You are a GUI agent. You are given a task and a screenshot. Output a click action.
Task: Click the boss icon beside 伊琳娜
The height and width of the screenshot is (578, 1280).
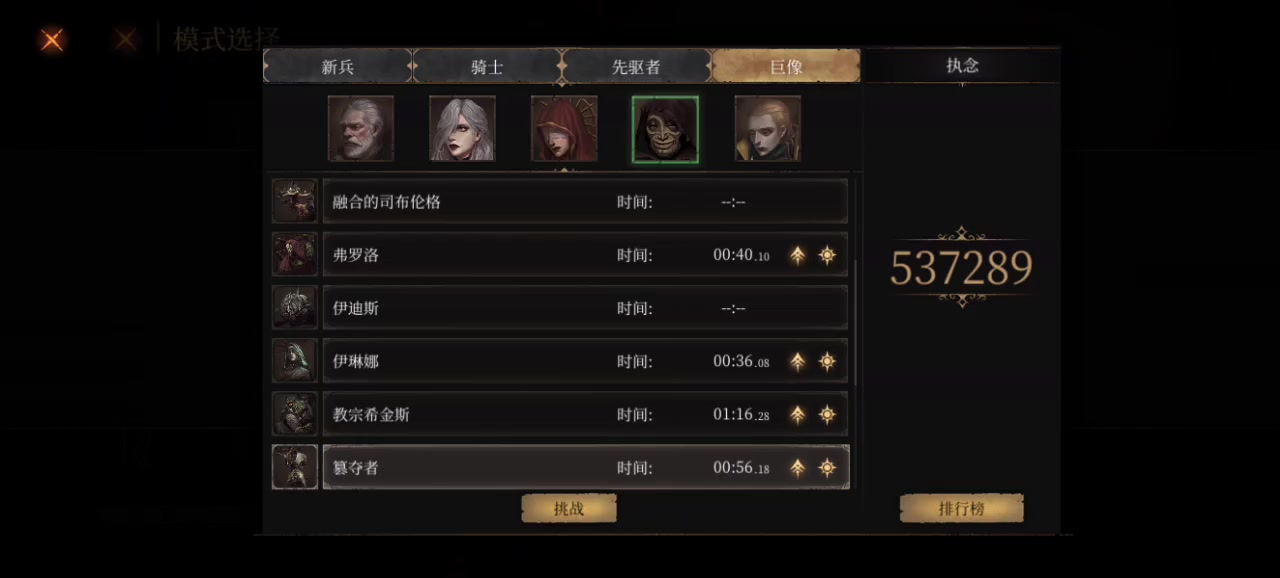pos(295,361)
